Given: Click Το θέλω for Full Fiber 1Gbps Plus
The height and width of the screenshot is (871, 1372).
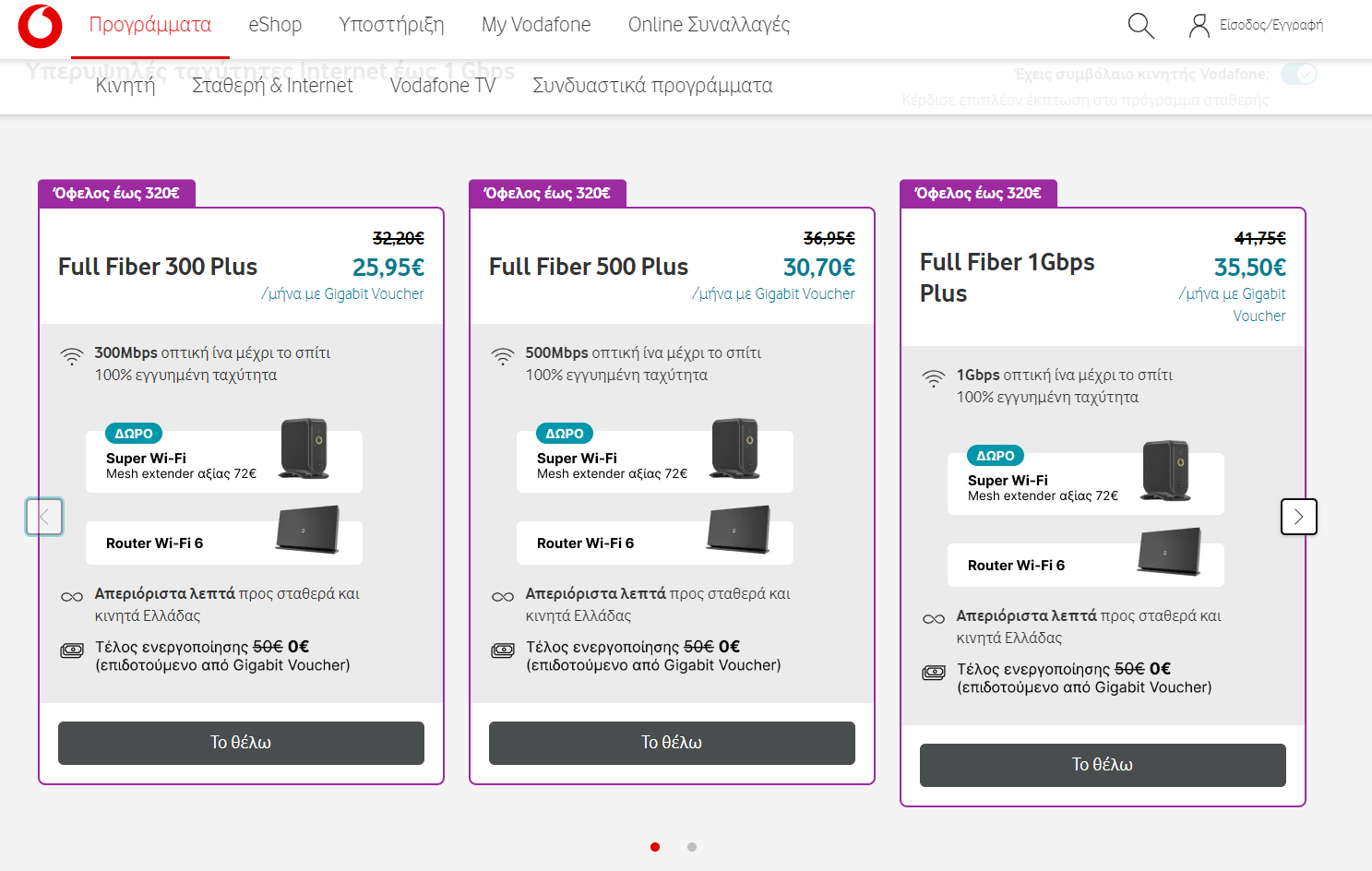Looking at the screenshot, I should (x=1103, y=765).
